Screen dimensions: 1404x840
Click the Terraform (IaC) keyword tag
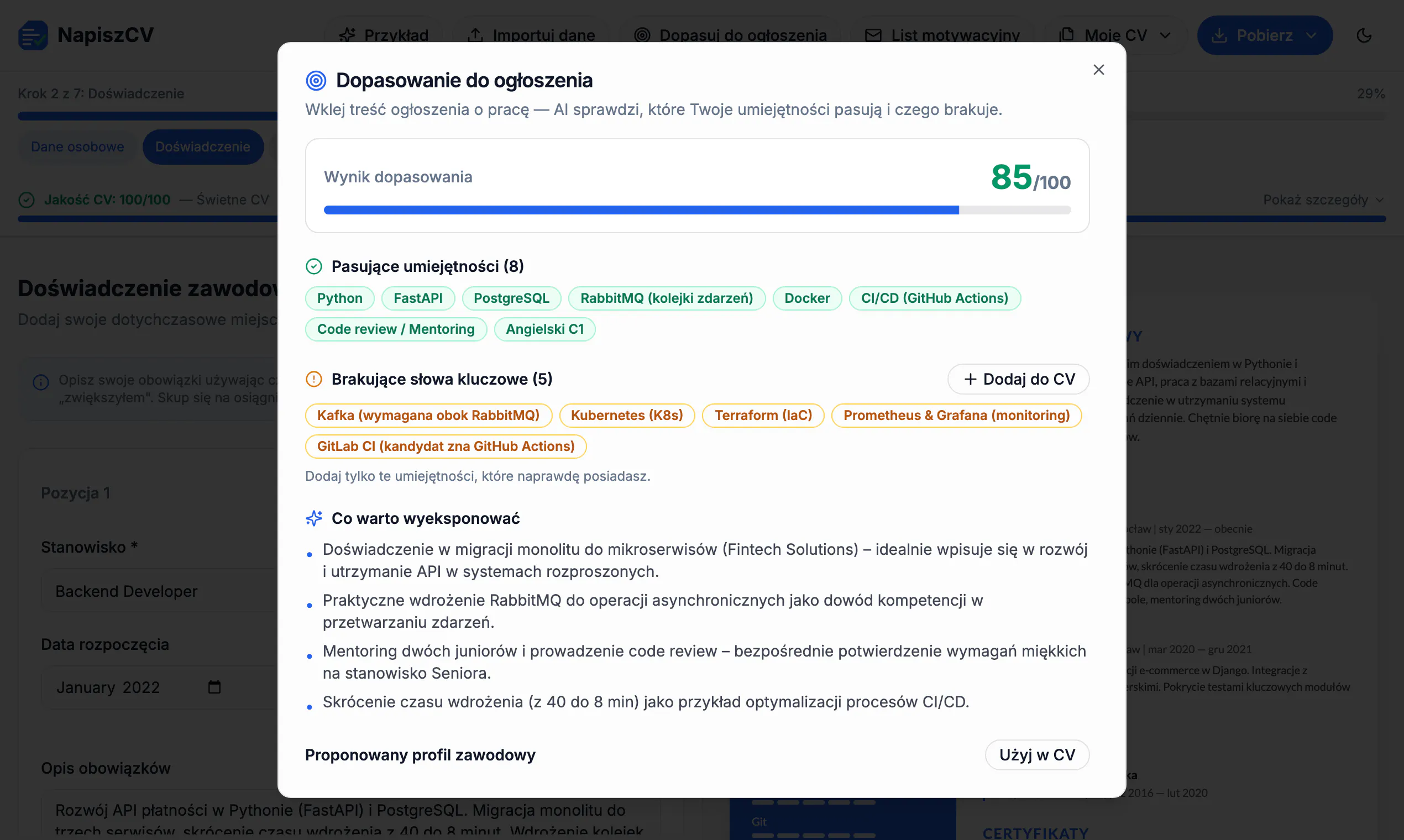[x=763, y=416]
